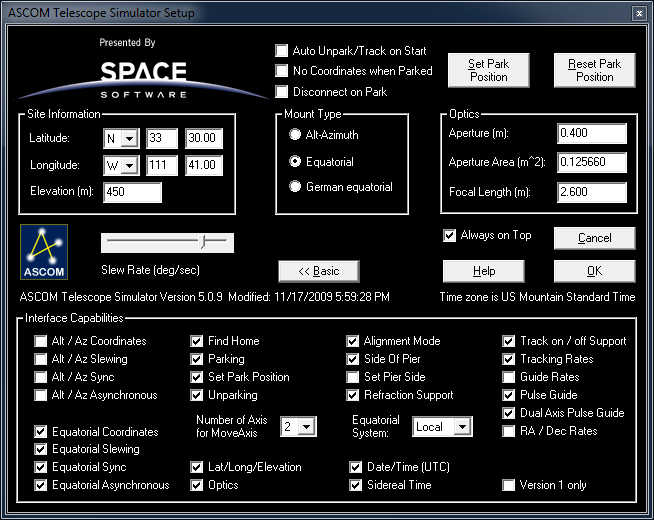The height and width of the screenshot is (520, 654).
Task: Disable Refraction Support
Action: 352,395
